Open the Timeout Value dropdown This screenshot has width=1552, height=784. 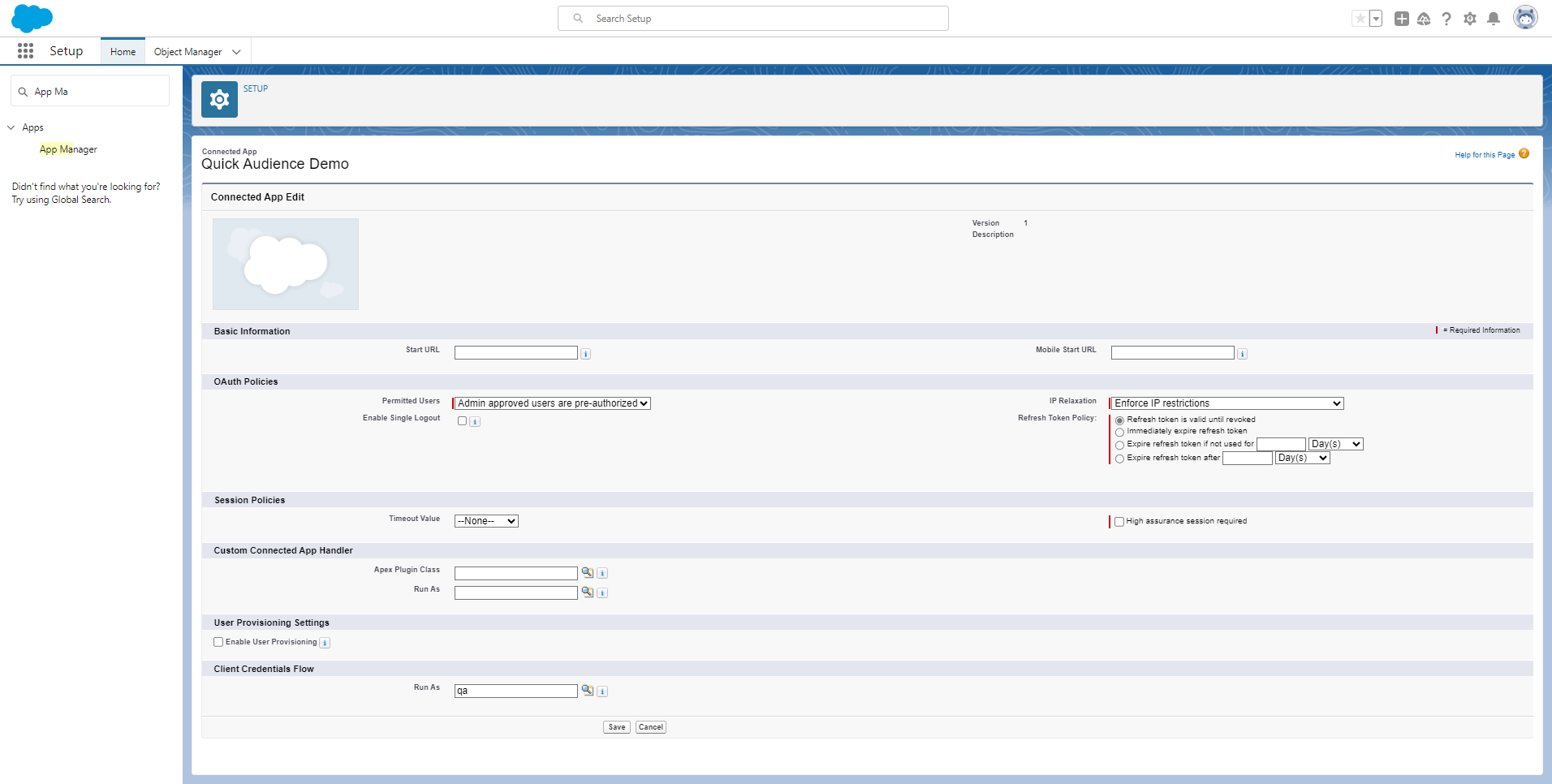pyautogui.click(x=486, y=521)
